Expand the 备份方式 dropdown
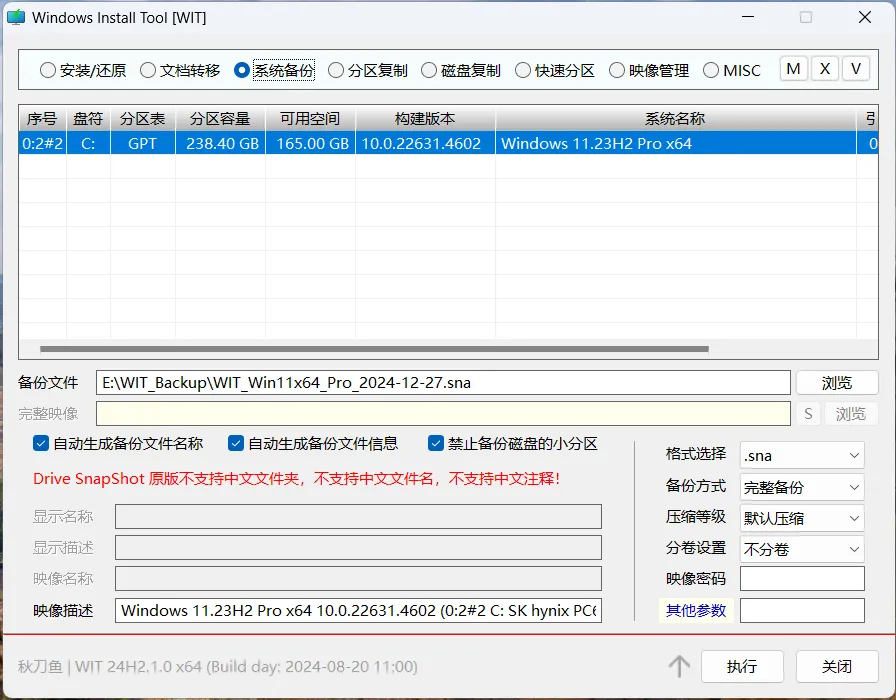Screen dimensions: 896x700 (802, 487)
